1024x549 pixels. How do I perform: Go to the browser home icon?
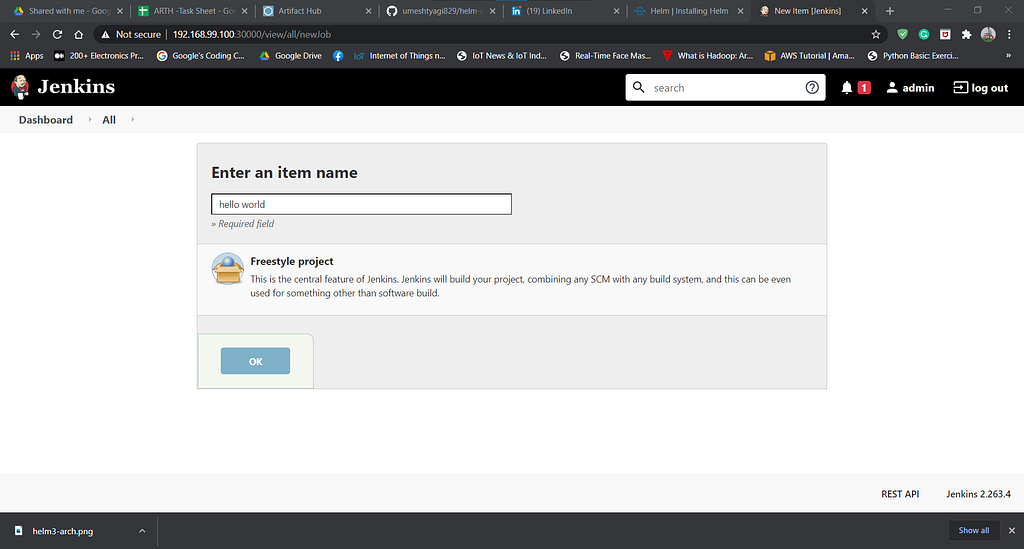coord(78,35)
